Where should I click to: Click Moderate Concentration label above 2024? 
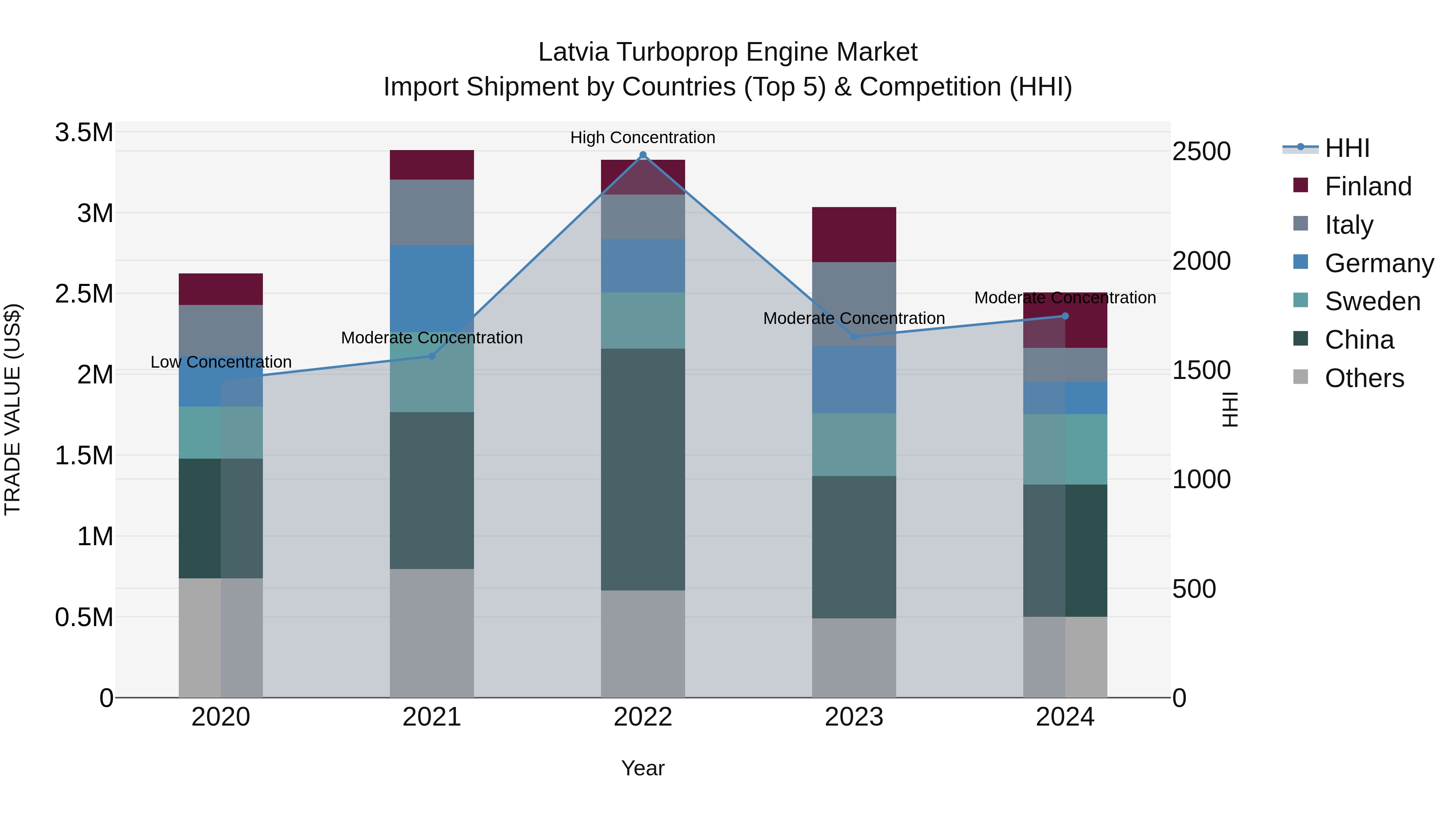[1065, 297]
